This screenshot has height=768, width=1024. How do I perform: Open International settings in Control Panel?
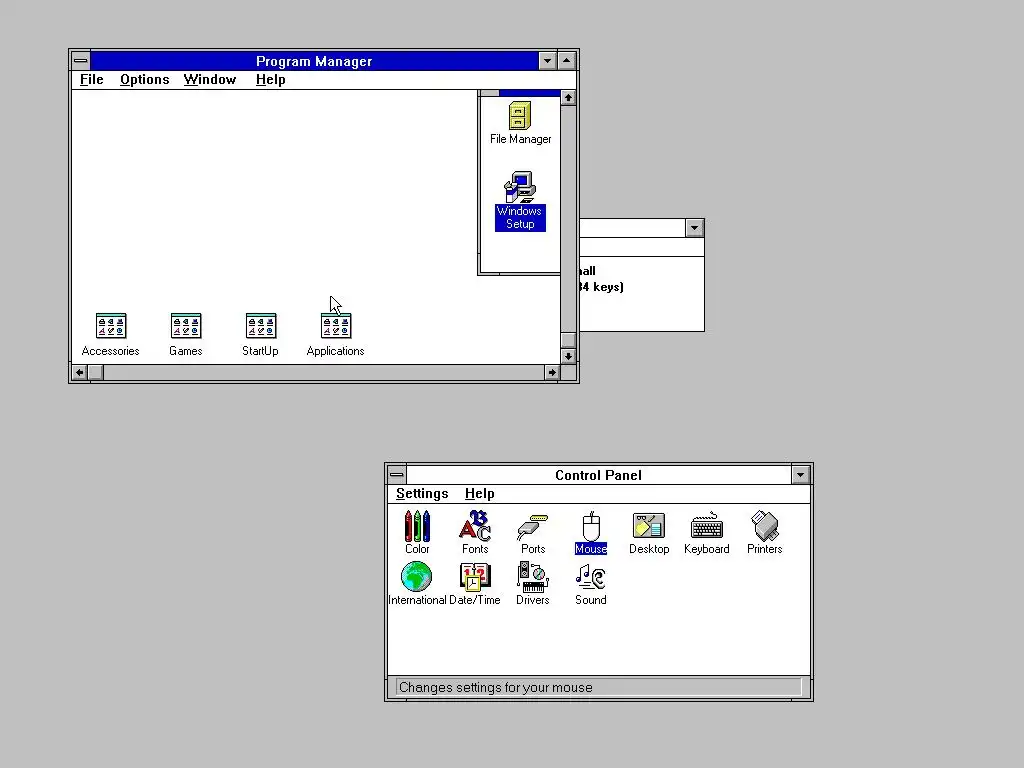[417, 584]
